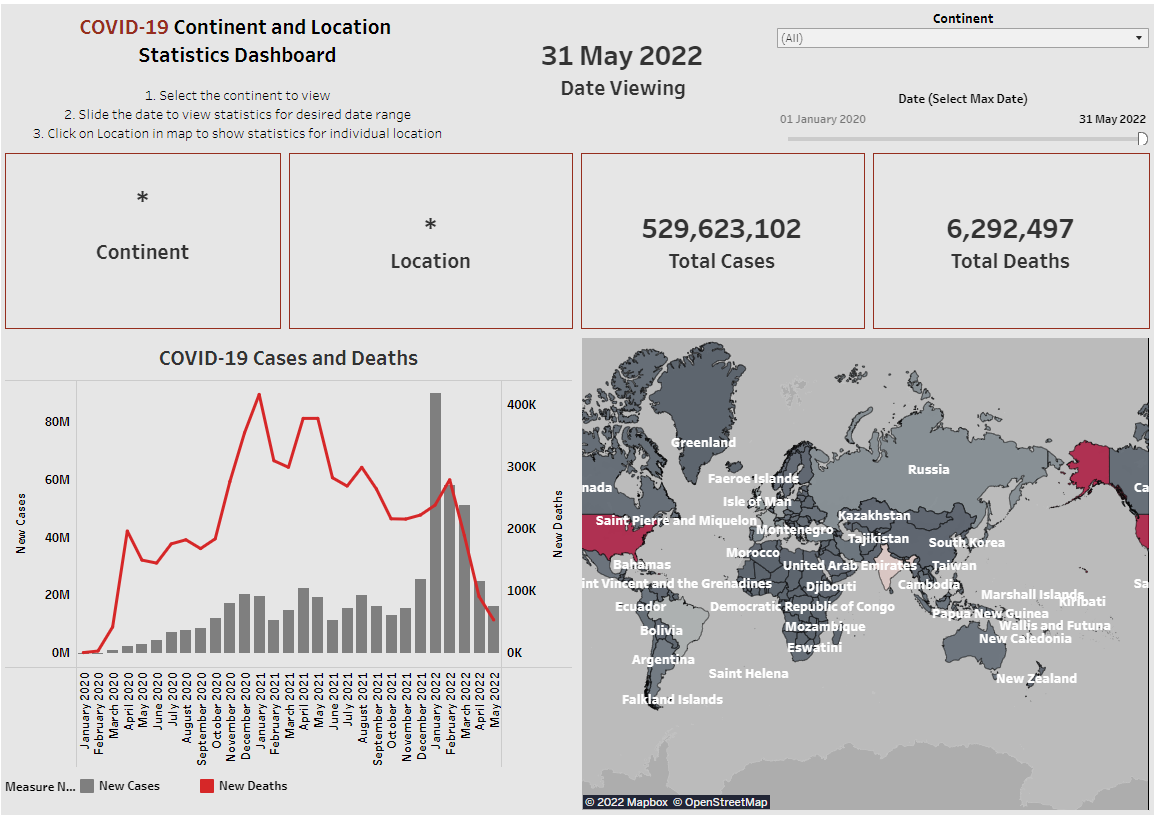Viewport: 1158px width, 821px height.
Task: Select Madagascar-area Mozambique label on map
Action: pyautogui.click(x=827, y=625)
